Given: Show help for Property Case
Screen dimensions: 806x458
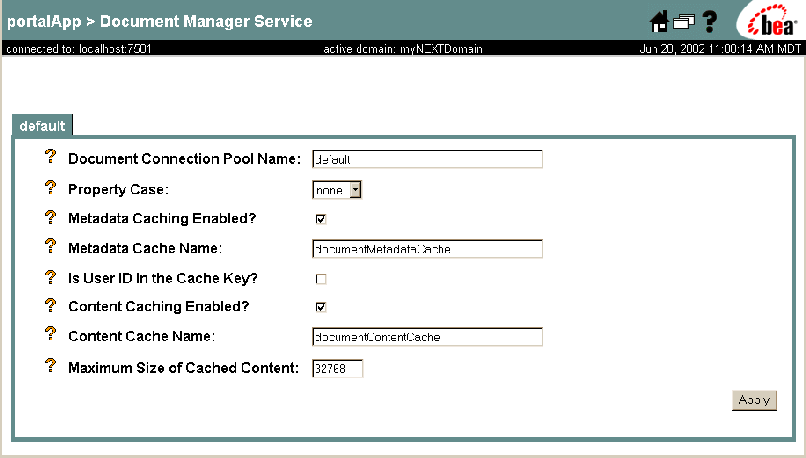Looking at the screenshot, I should [x=50, y=187].
